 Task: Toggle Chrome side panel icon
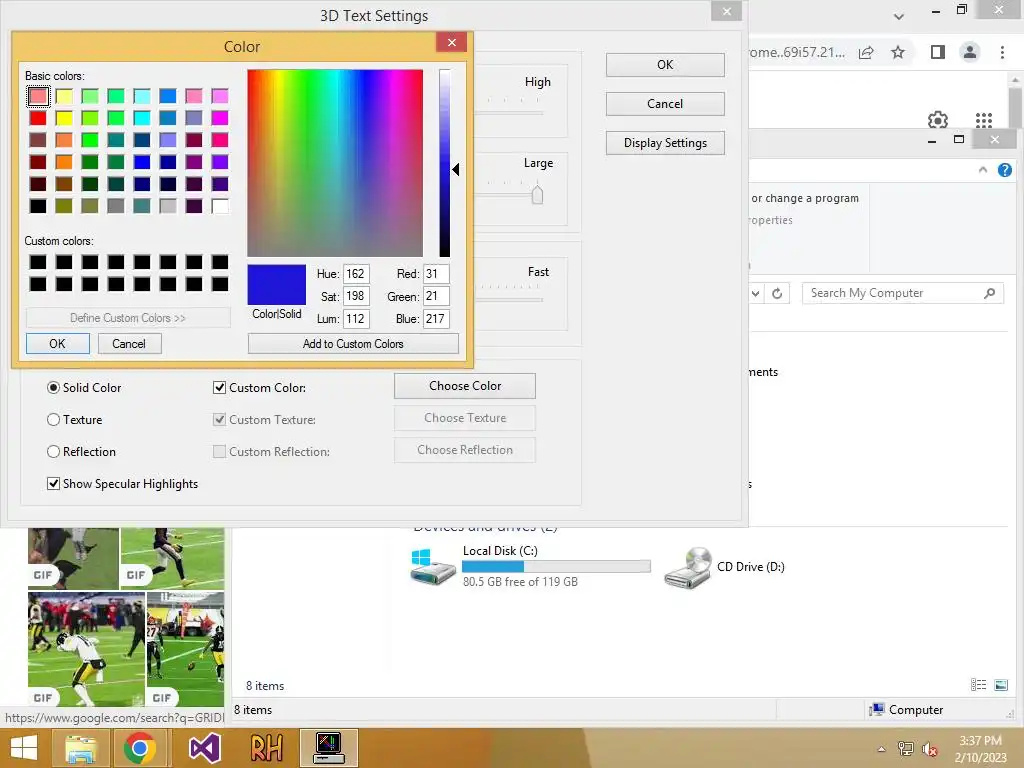point(938,52)
